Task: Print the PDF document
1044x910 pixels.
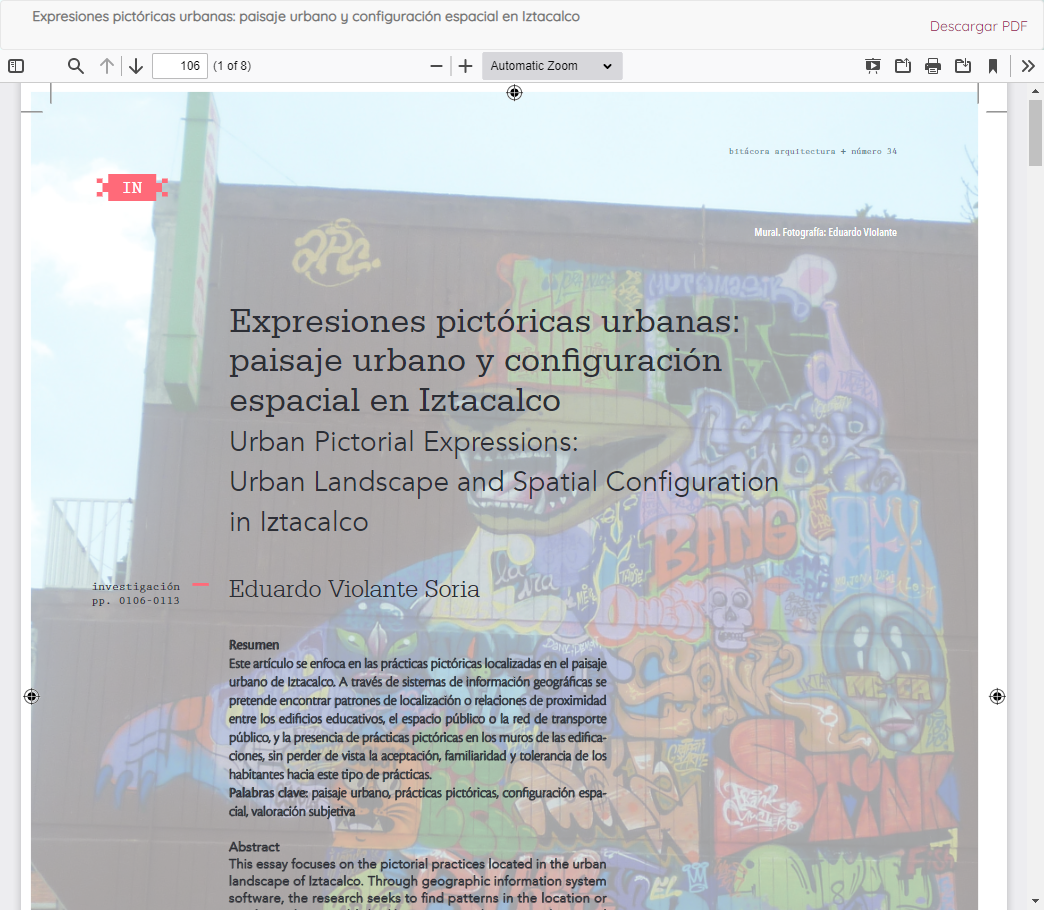Action: coord(933,66)
